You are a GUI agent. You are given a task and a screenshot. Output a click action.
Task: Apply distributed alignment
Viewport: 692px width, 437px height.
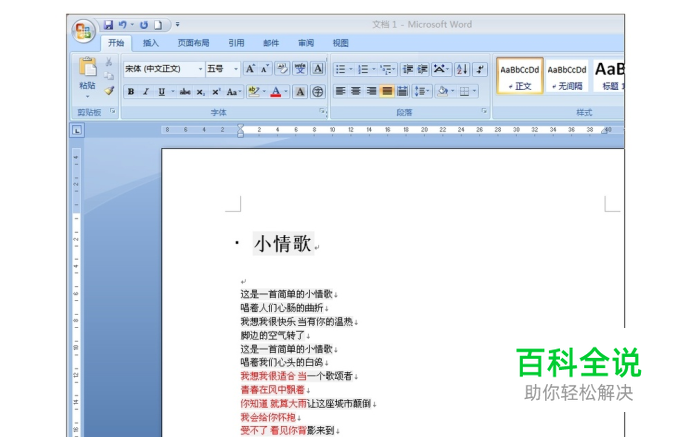(x=402, y=91)
